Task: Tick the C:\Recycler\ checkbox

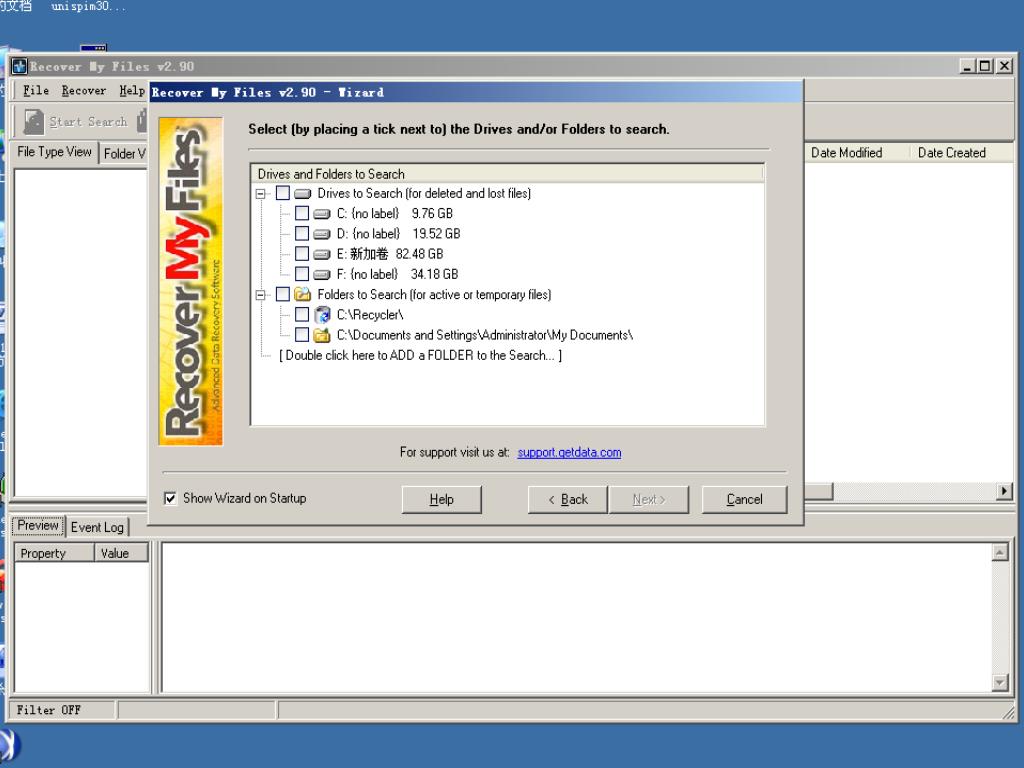Action: (x=302, y=314)
